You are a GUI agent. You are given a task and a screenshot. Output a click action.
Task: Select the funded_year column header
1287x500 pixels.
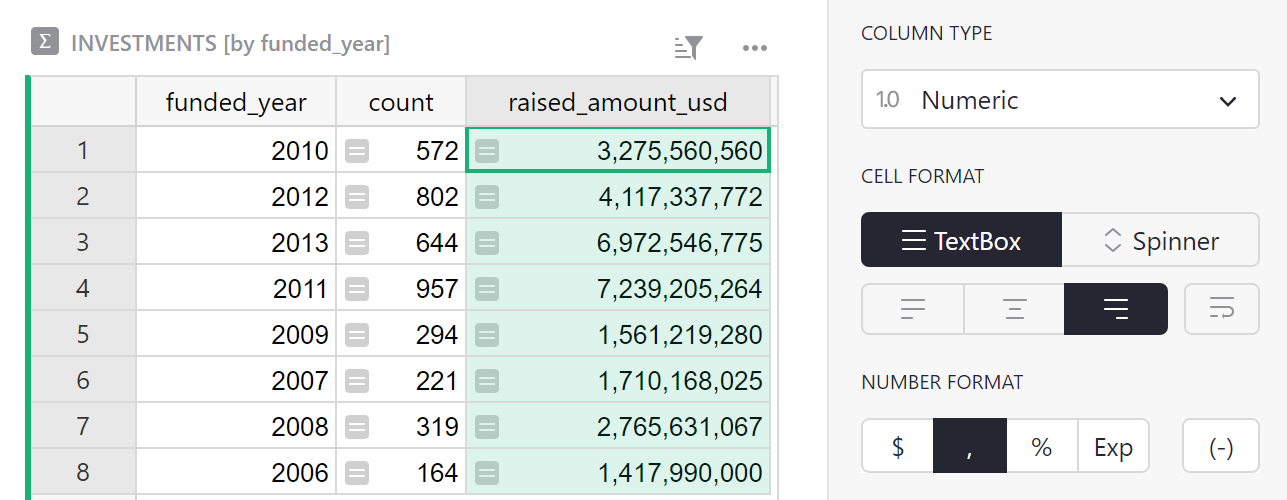tap(236, 102)
